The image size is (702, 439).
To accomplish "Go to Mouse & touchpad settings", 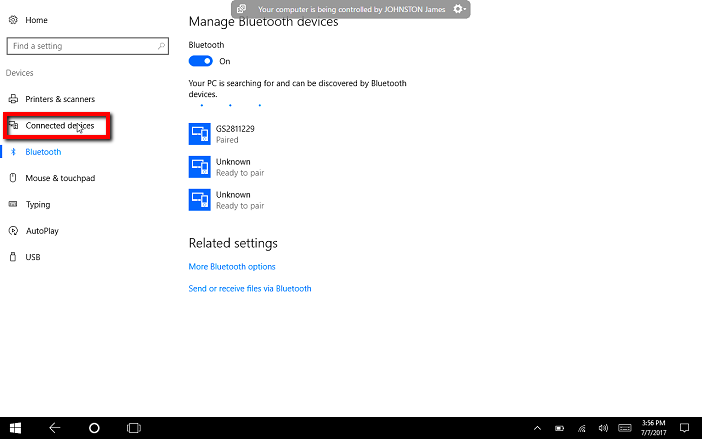I will point(59,178).
